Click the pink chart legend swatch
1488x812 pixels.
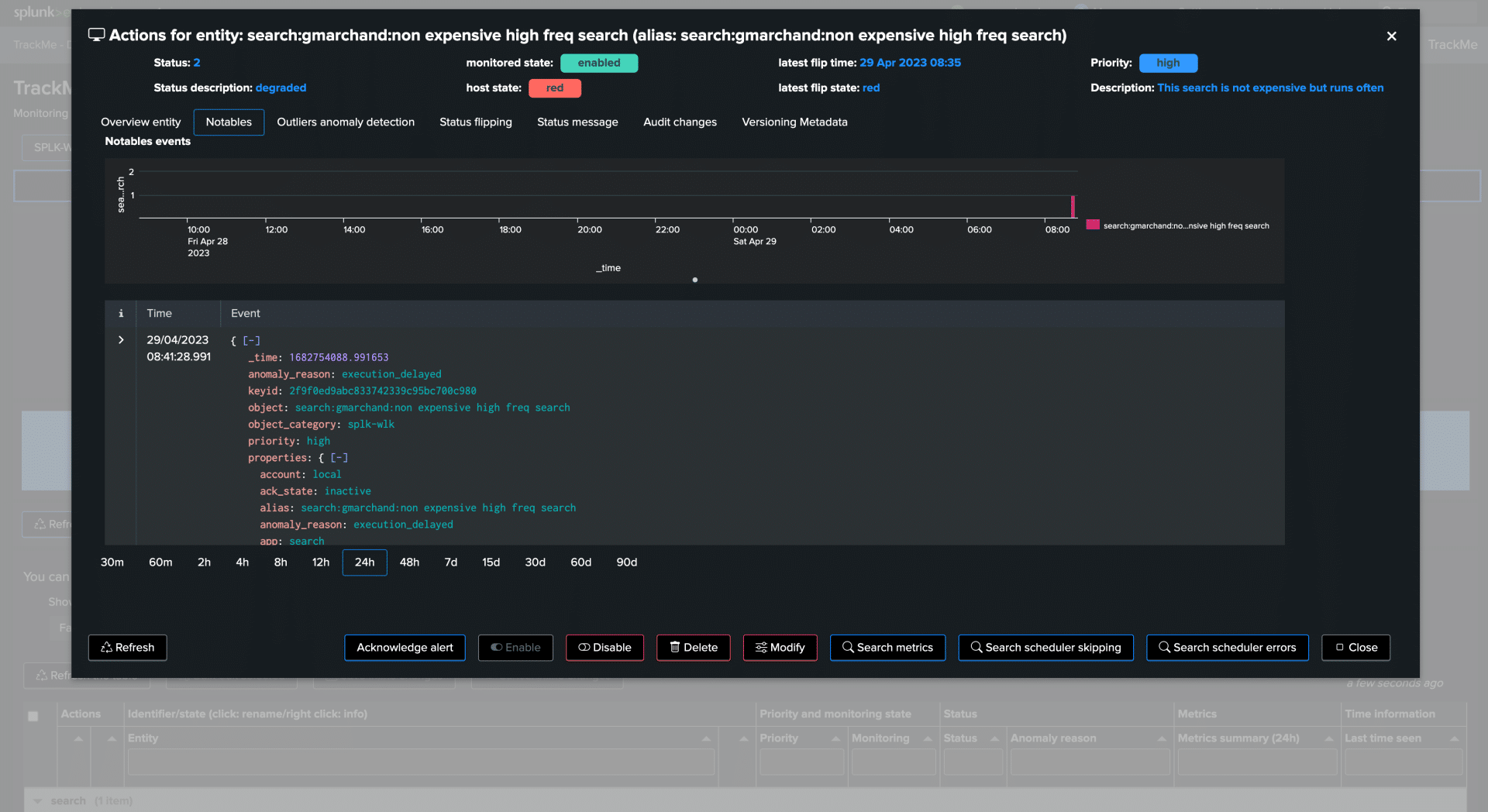point(1093,225)
